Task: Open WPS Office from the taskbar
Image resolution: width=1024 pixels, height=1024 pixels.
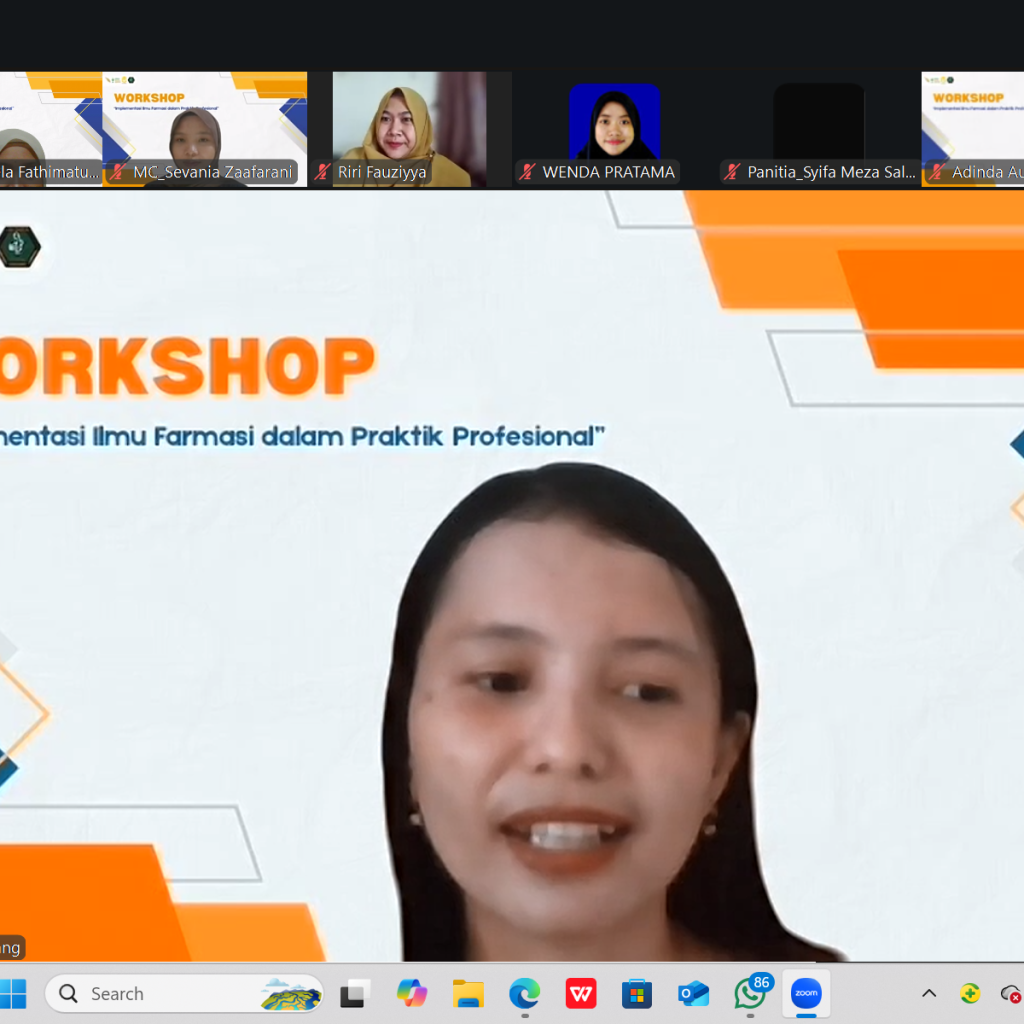Action: coord(581,994)
